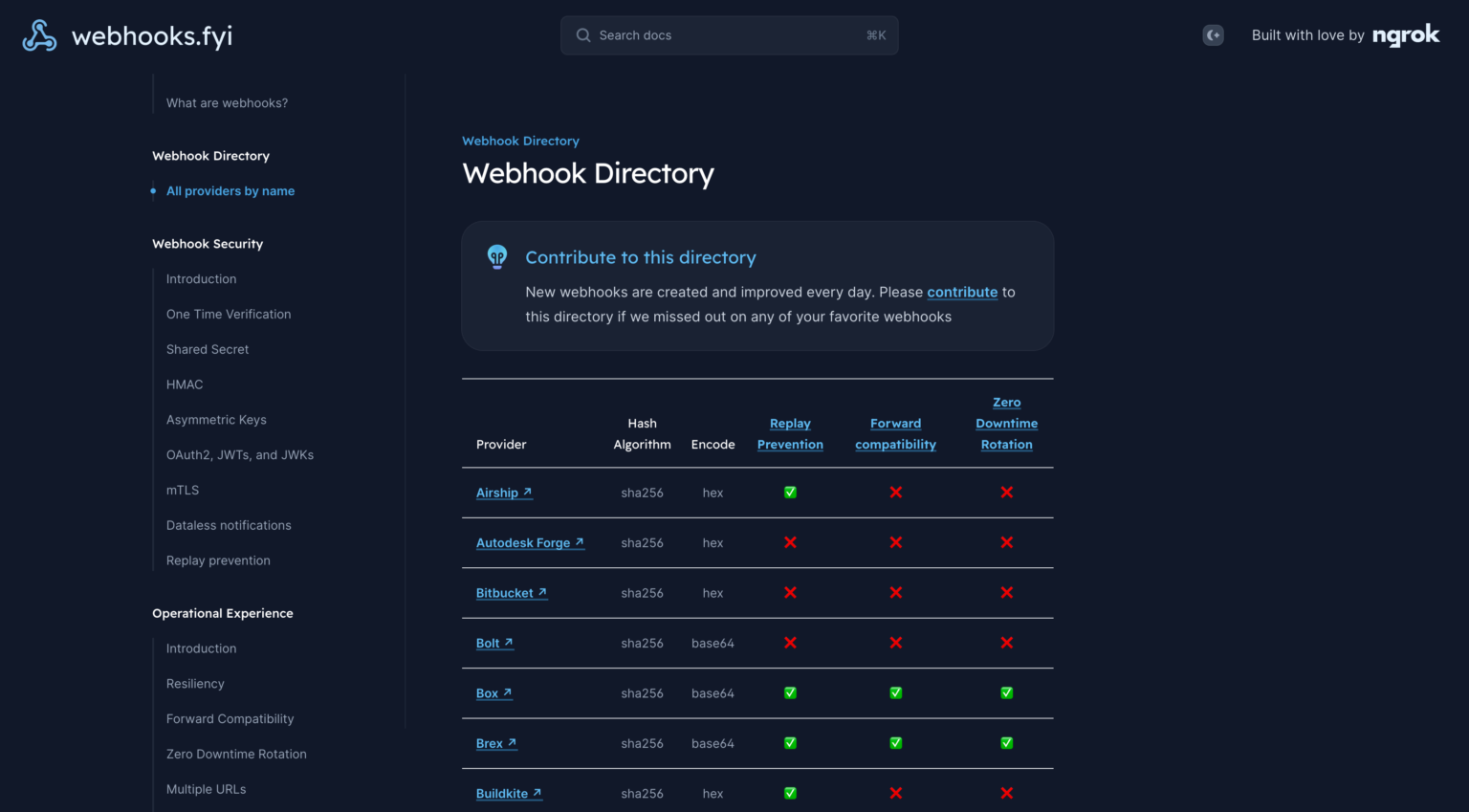Click the 'Forward compatibility' column header

pos(895,433)
